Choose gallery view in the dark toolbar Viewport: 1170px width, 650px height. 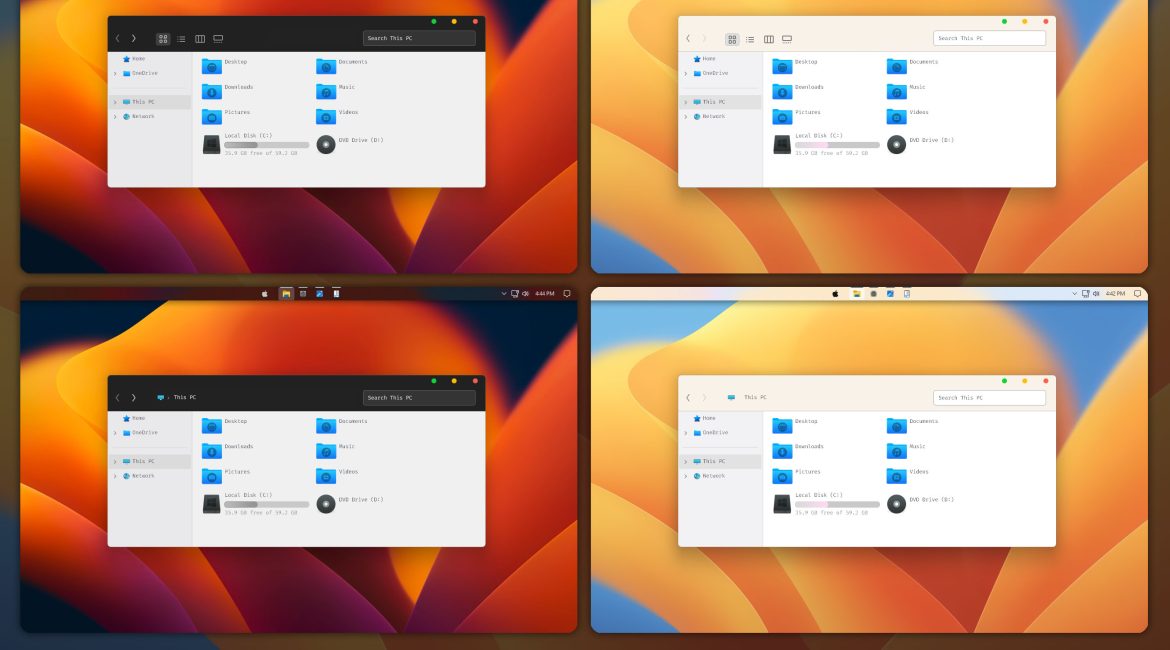point(218,39)
